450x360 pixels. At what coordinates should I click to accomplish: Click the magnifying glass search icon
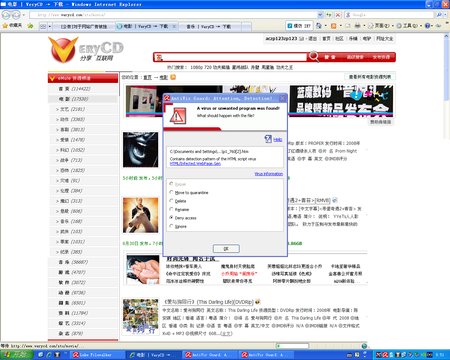click(314, 57)
